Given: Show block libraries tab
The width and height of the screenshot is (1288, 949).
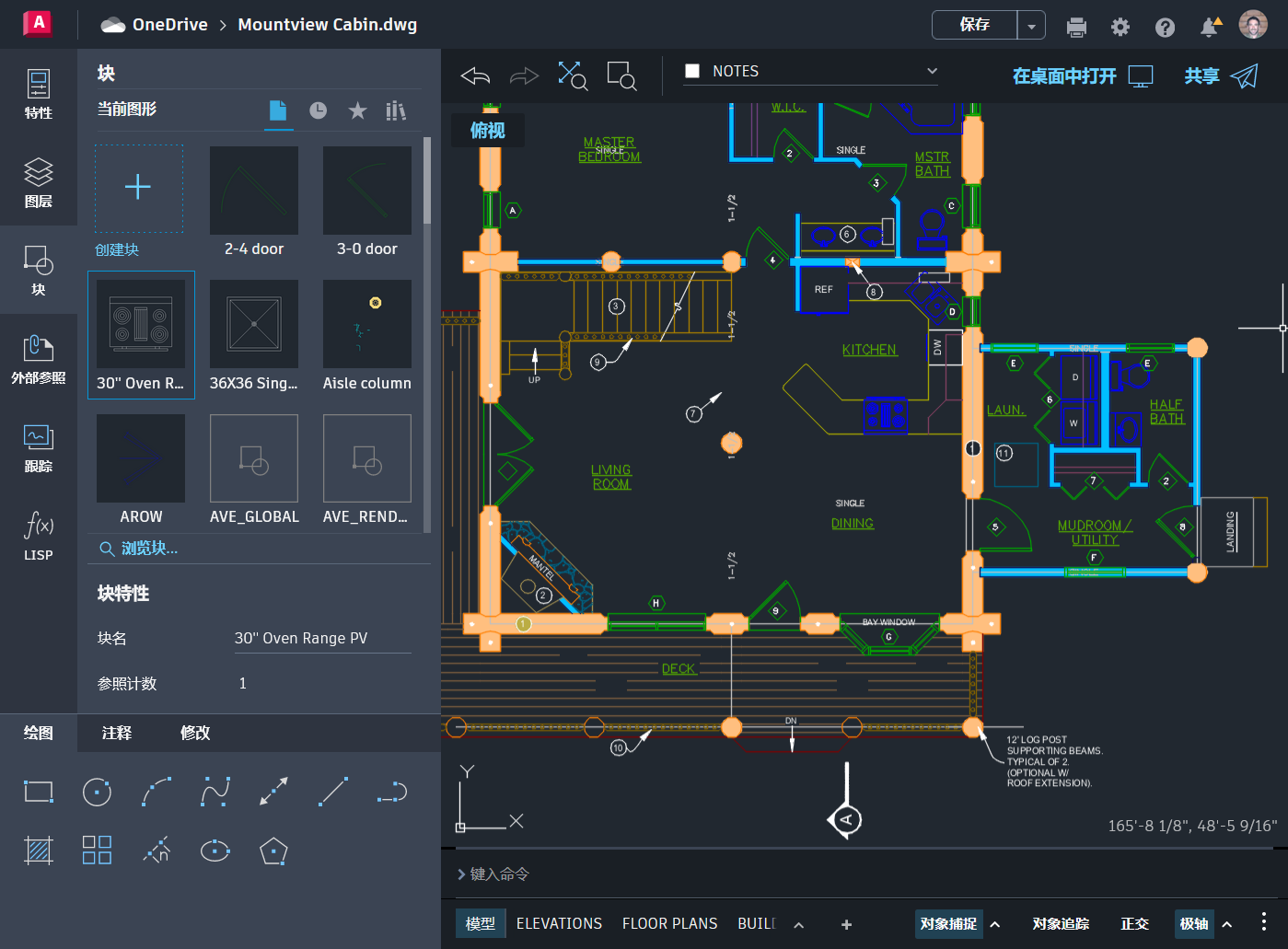Looking at the screenshot, I should (396, 110).
